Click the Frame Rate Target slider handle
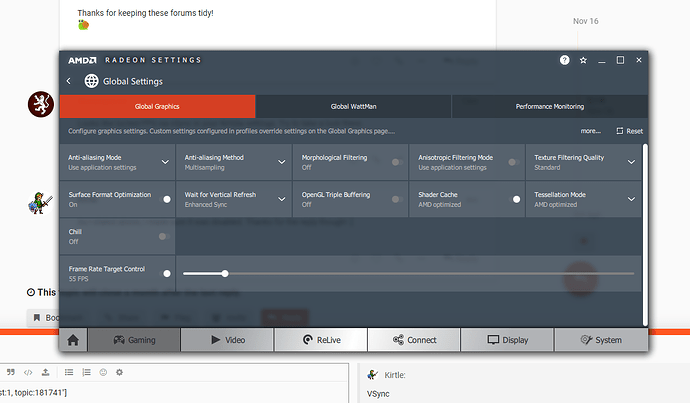Screen dimensions: 690x403 (225, 274)
